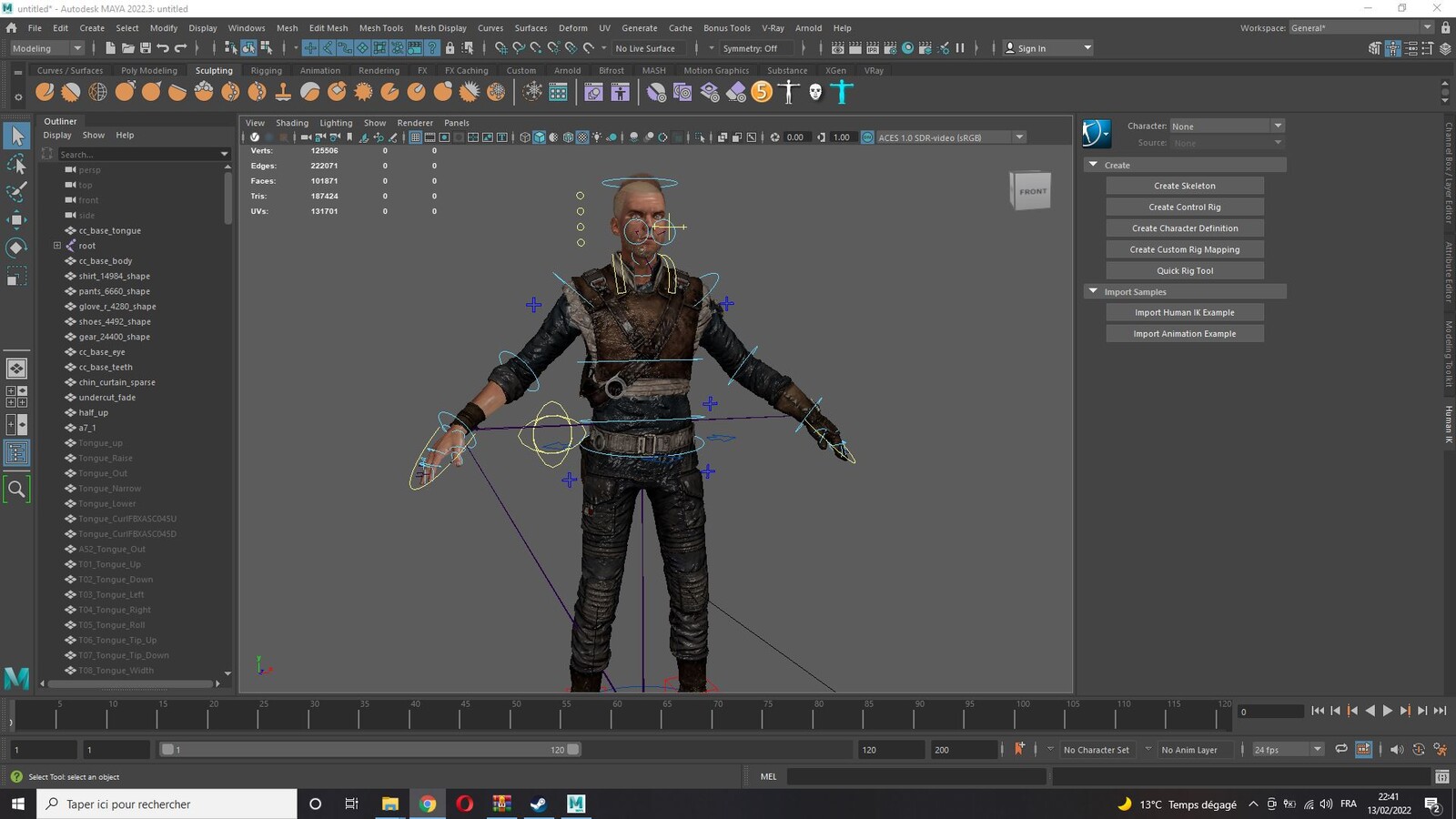
Task: Select the Sculpt brush in the shelf
Action: pos(45,92)
